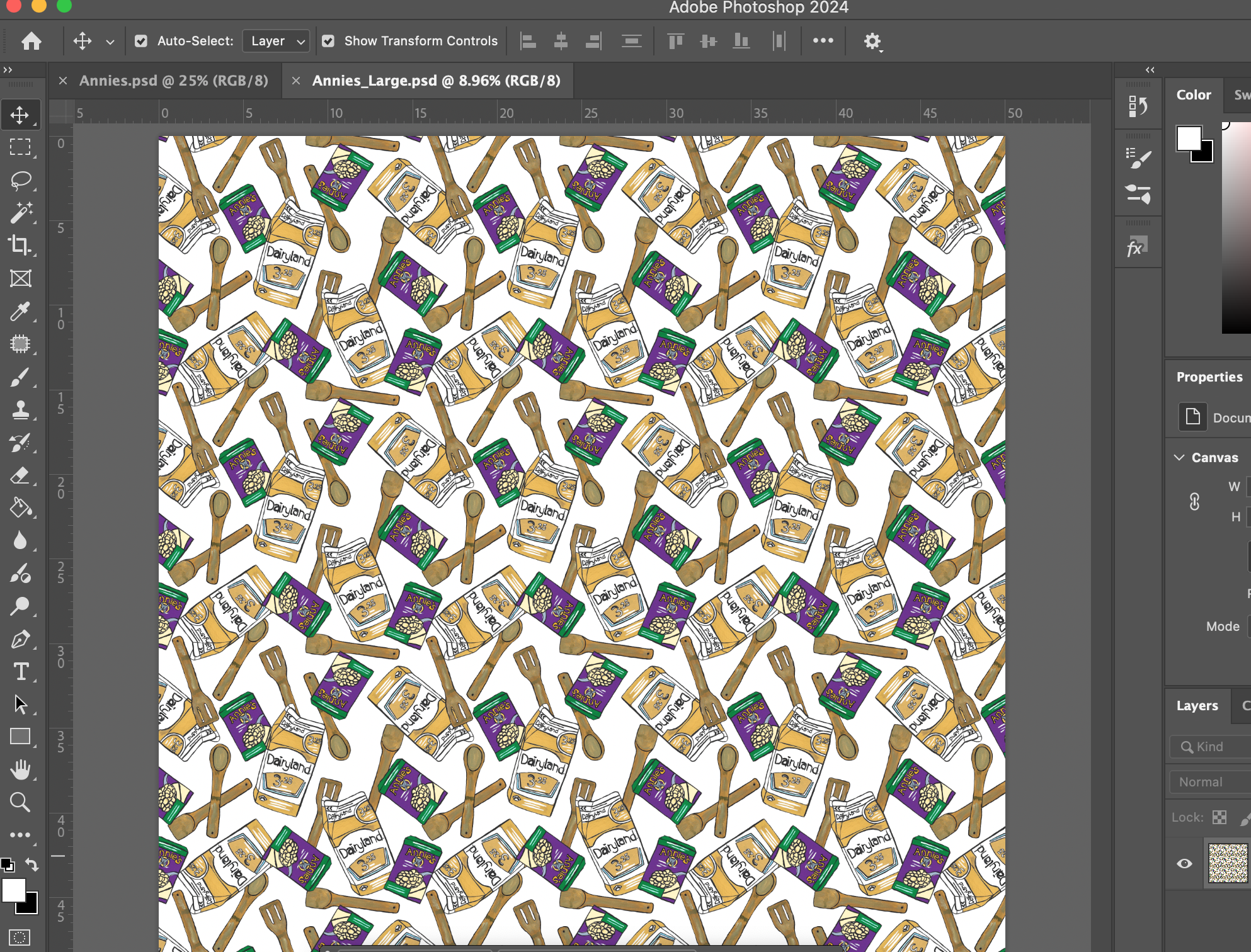Collapse the right panels to icons

(1150, 70)
